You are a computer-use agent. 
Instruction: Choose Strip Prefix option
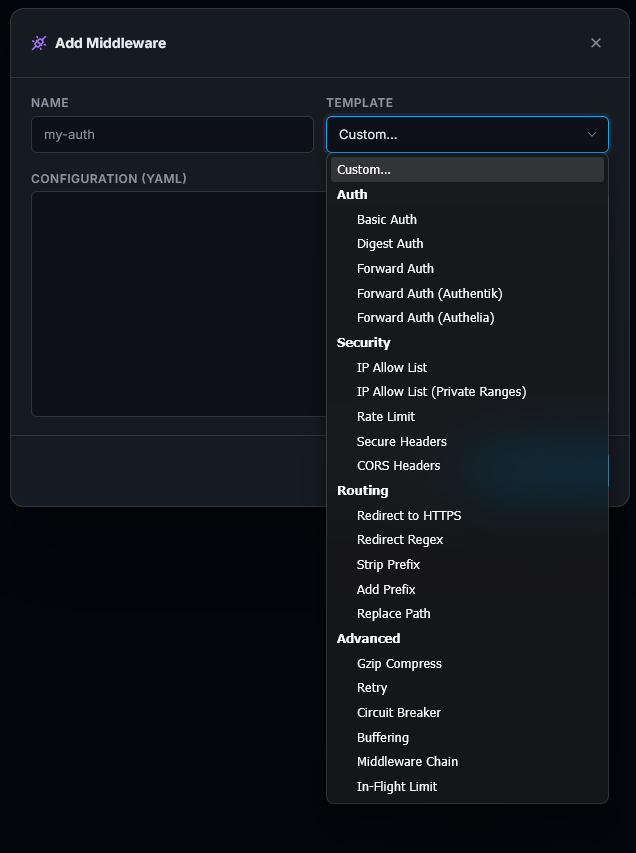pos(388,564)
